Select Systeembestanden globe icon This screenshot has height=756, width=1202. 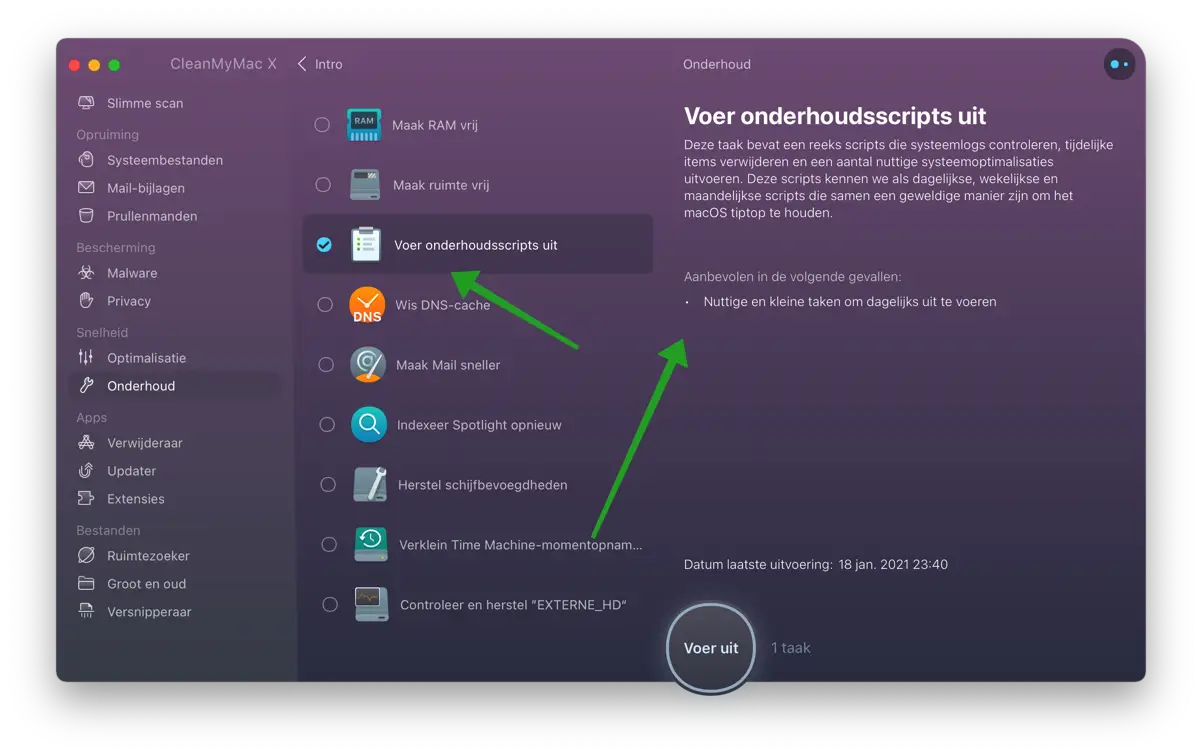[87, 160]
